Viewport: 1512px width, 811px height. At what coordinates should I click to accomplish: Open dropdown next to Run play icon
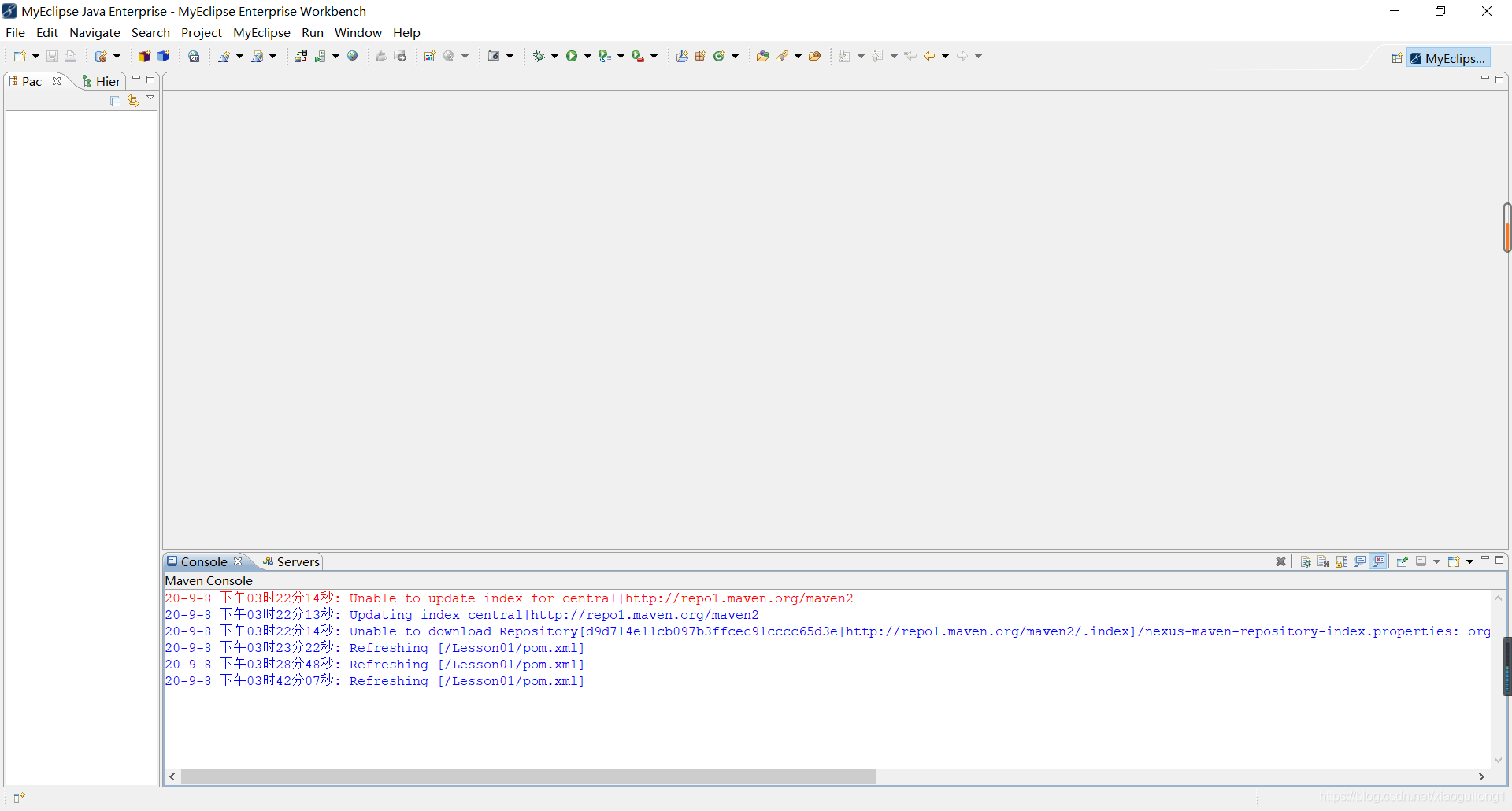coord(587,56)
